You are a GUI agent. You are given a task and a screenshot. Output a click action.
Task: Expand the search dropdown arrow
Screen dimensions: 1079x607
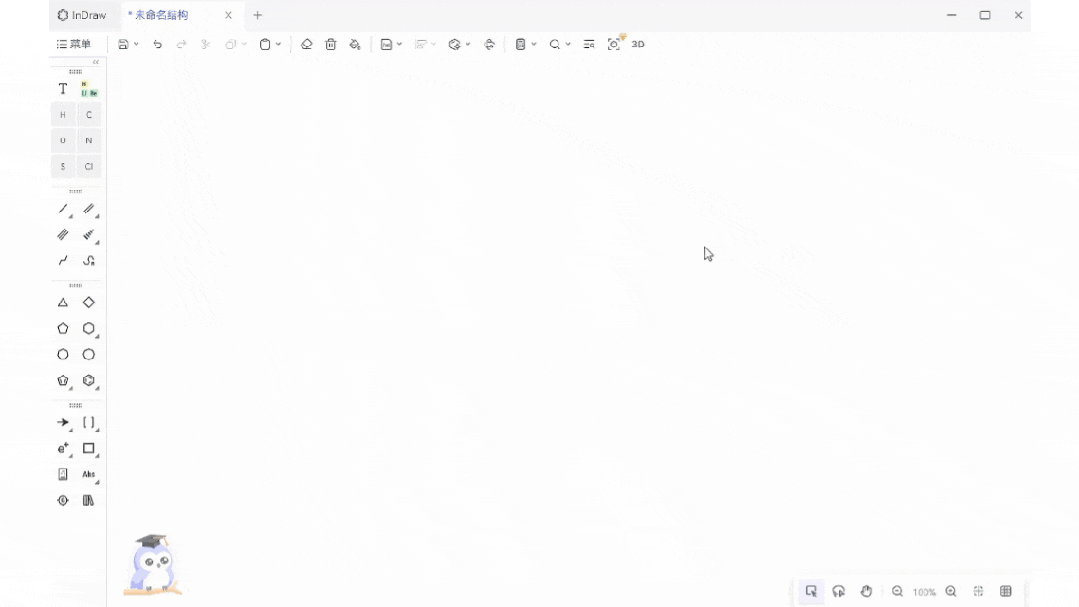568,44
